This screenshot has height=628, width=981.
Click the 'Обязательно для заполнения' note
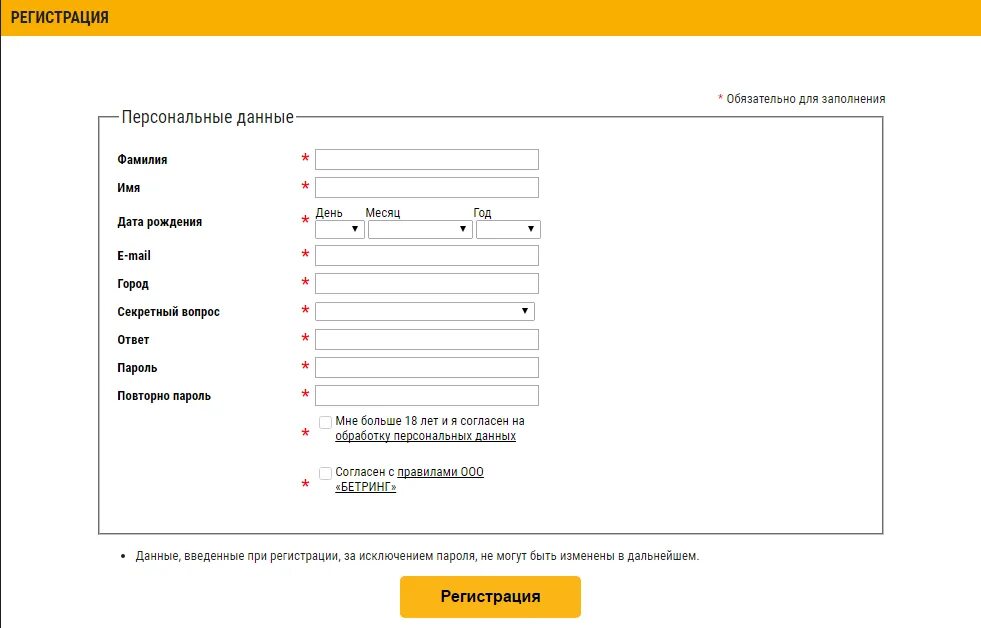[x=806, y=99]
